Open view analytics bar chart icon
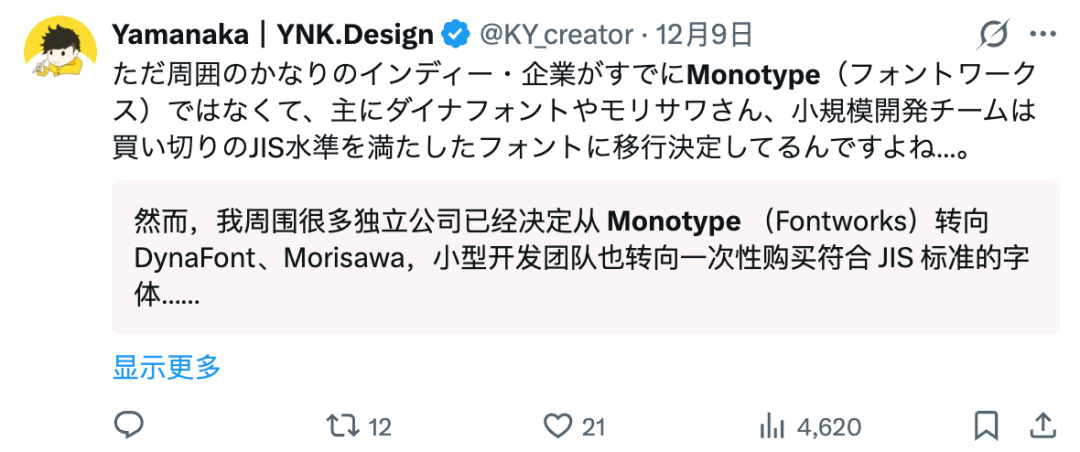1080x452 pixels. pyautogui.click(x=772, y=426)
